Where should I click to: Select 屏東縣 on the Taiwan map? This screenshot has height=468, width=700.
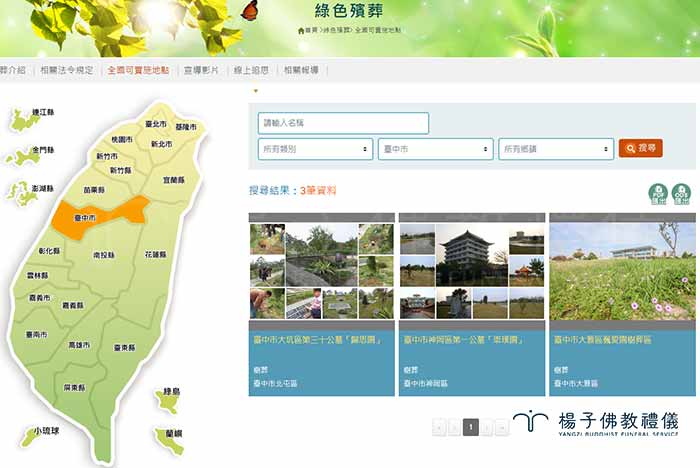pos(74,388)
